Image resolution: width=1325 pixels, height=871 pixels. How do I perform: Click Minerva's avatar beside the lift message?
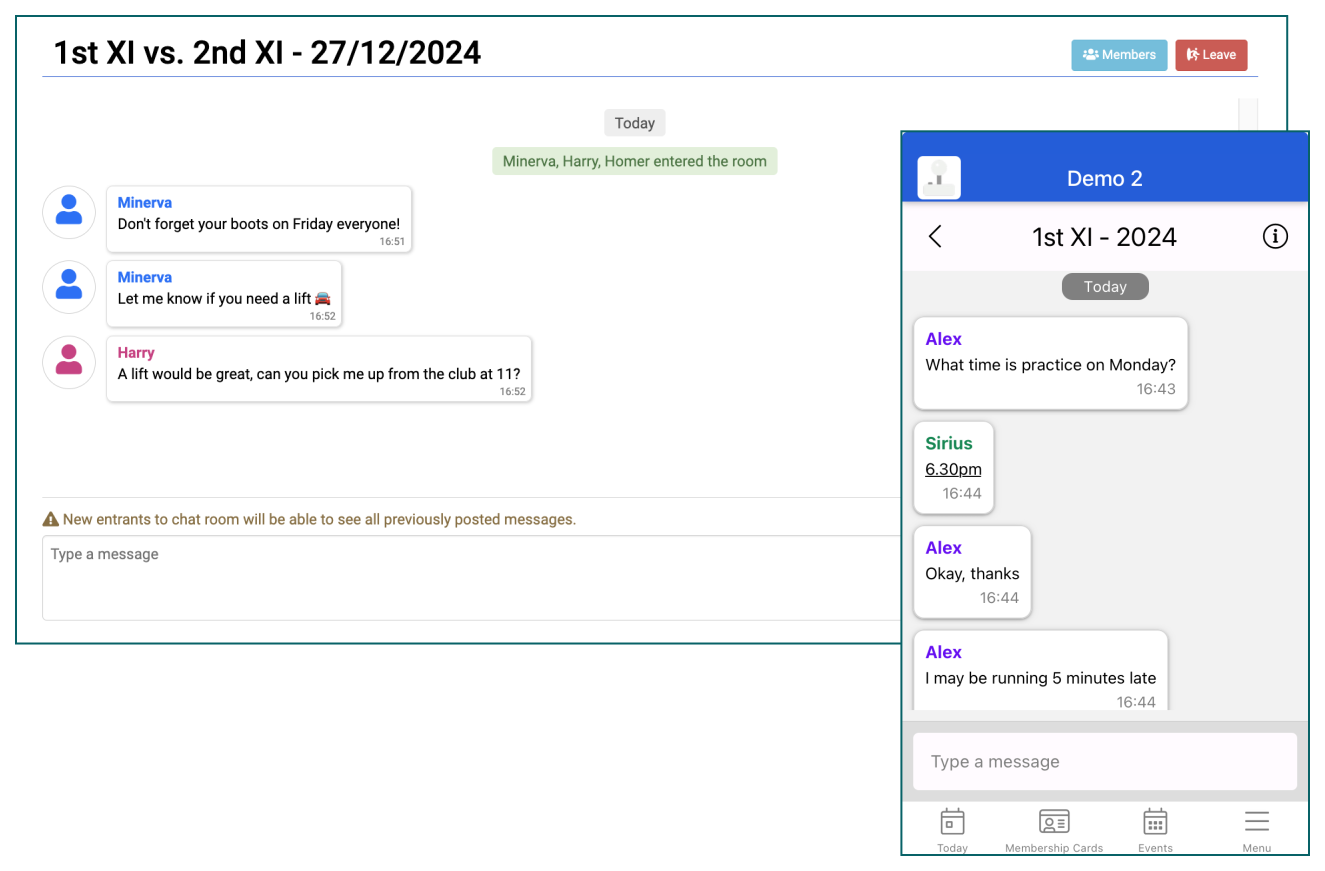click(x=69, y=287)
